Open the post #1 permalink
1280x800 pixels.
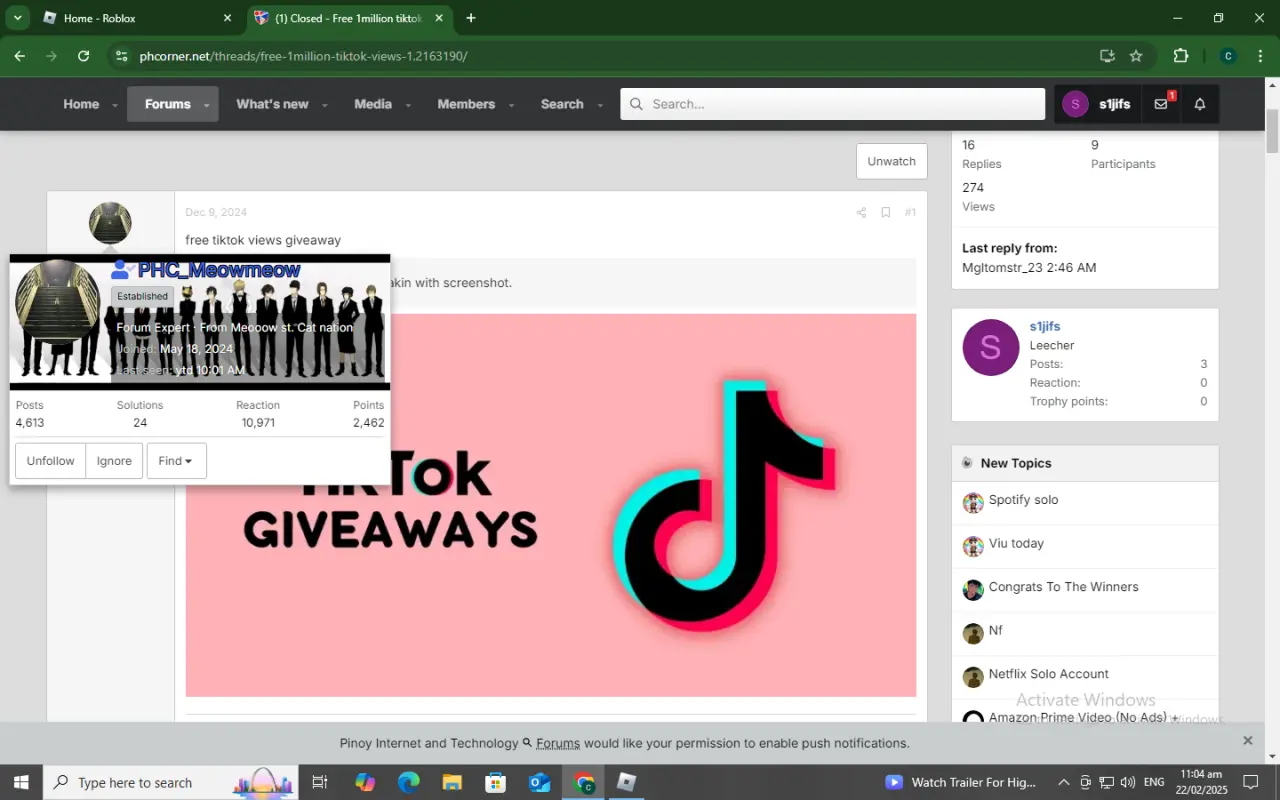910,212
